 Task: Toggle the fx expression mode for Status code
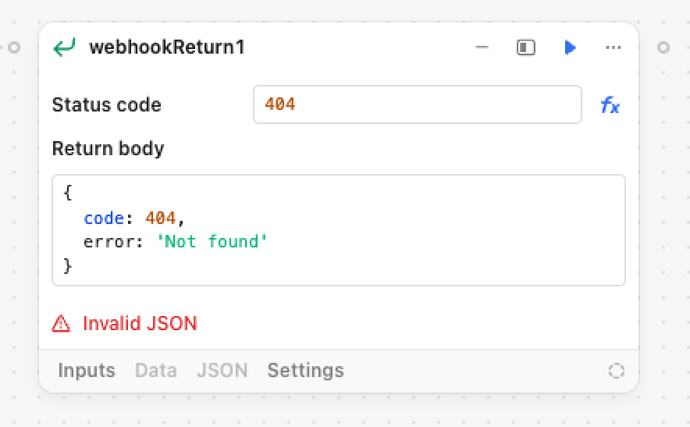point(610,105)
